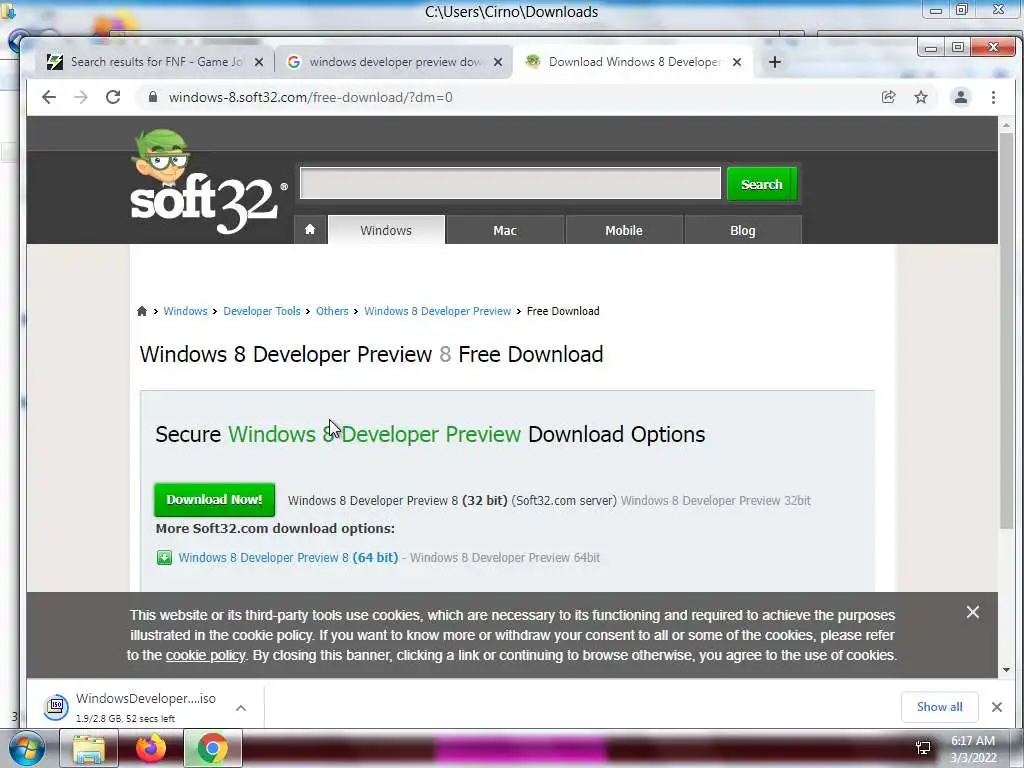The width and height of the screenshot is (1024, 768).
Task: Open the Windows breadcrumb link
Action: pyautogui.click(x=185, y=311)
